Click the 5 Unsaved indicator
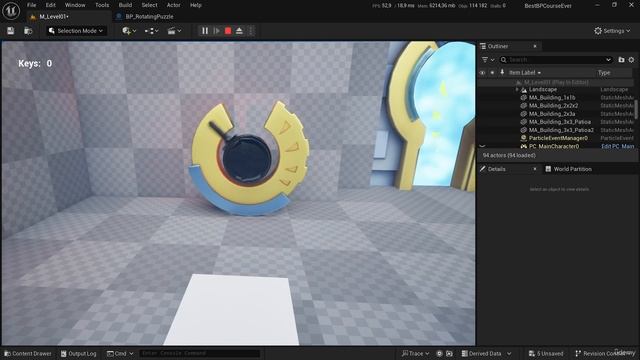640x360 pixels. [546, 353]
